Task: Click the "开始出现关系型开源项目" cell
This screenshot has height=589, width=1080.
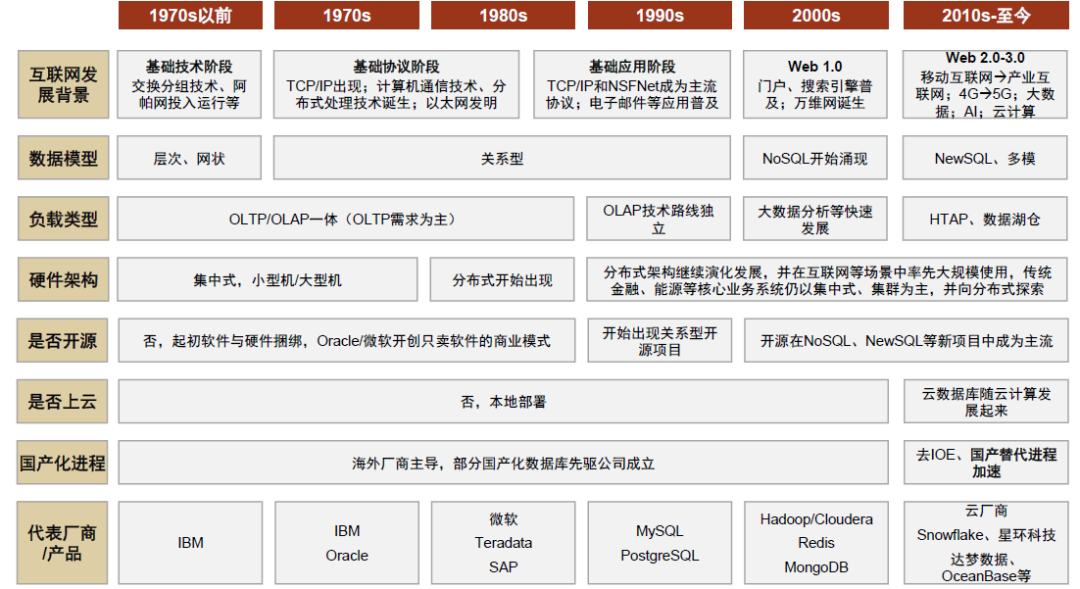Action: point(660,340)
